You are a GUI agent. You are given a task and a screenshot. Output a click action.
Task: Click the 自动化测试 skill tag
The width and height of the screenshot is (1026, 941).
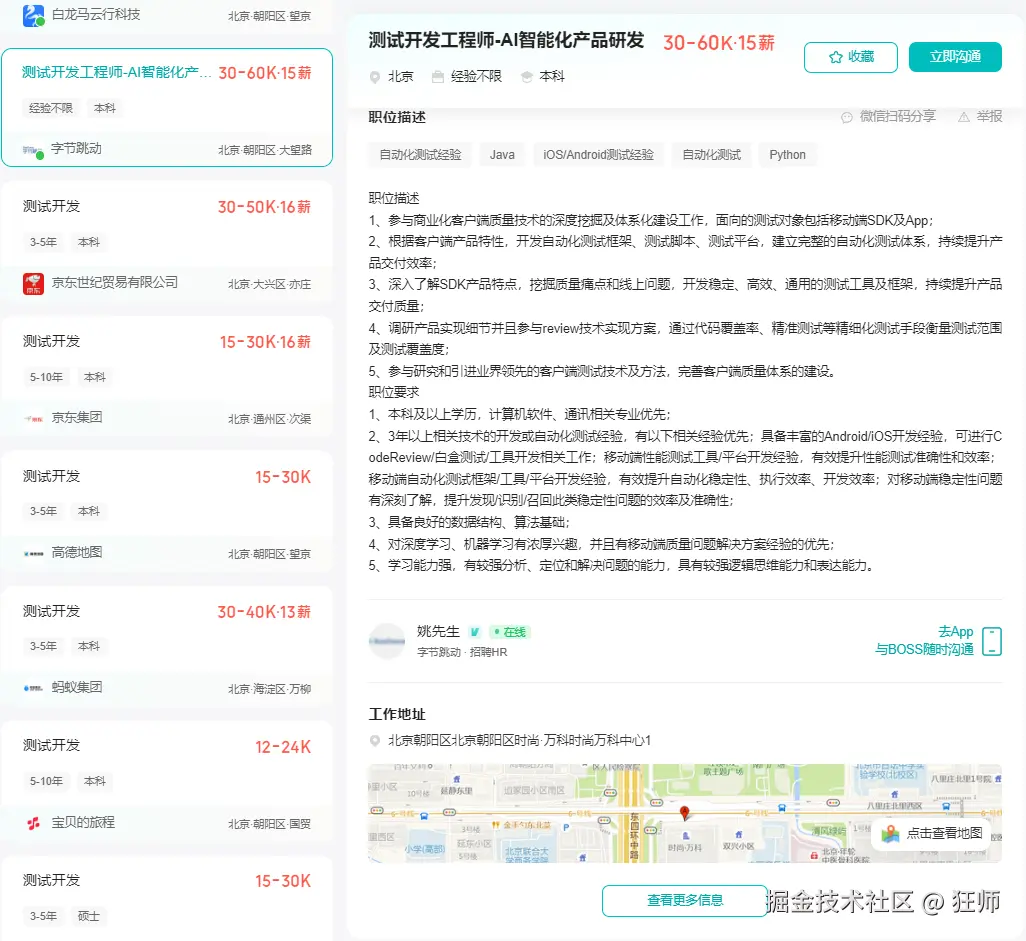pyautogui.click(x=711, y=155)
